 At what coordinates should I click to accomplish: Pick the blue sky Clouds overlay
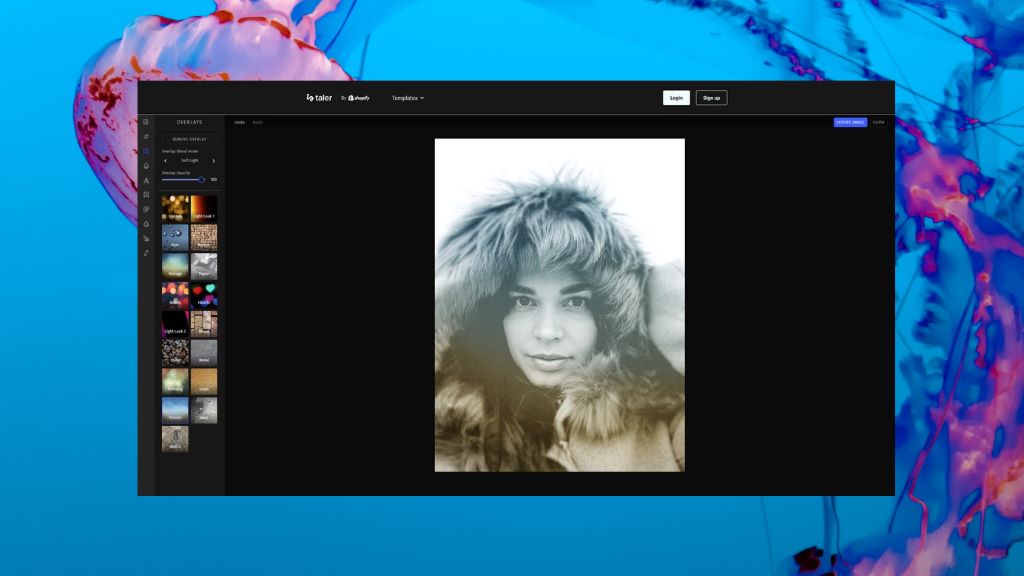(175, 410)
